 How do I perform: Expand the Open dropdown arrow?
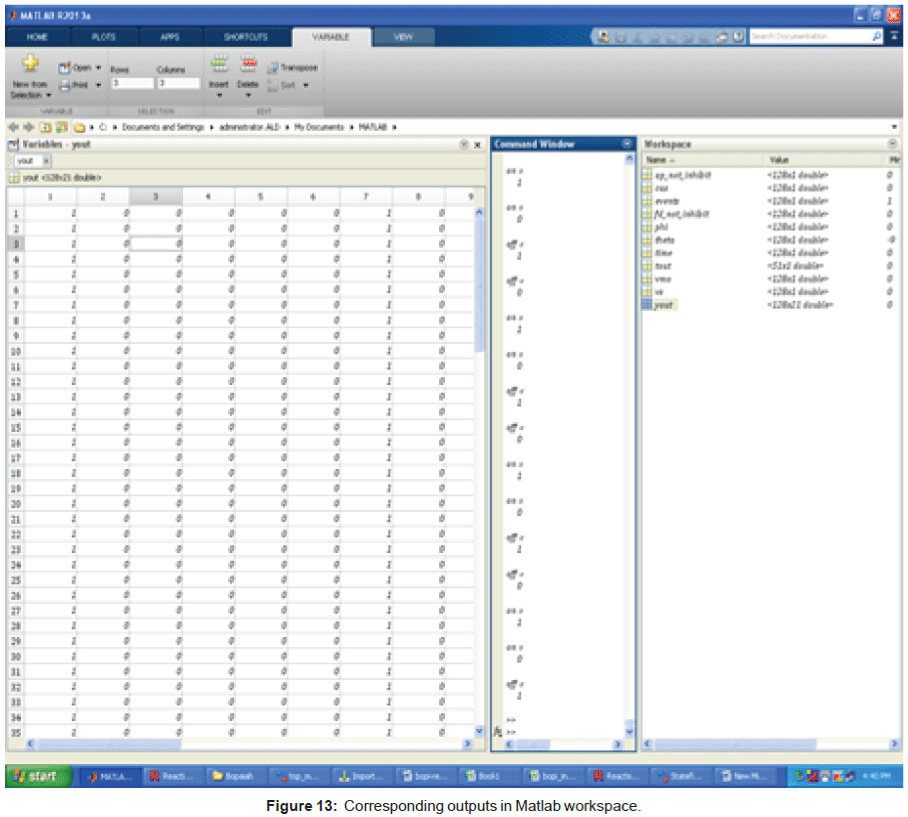(99, 68)
